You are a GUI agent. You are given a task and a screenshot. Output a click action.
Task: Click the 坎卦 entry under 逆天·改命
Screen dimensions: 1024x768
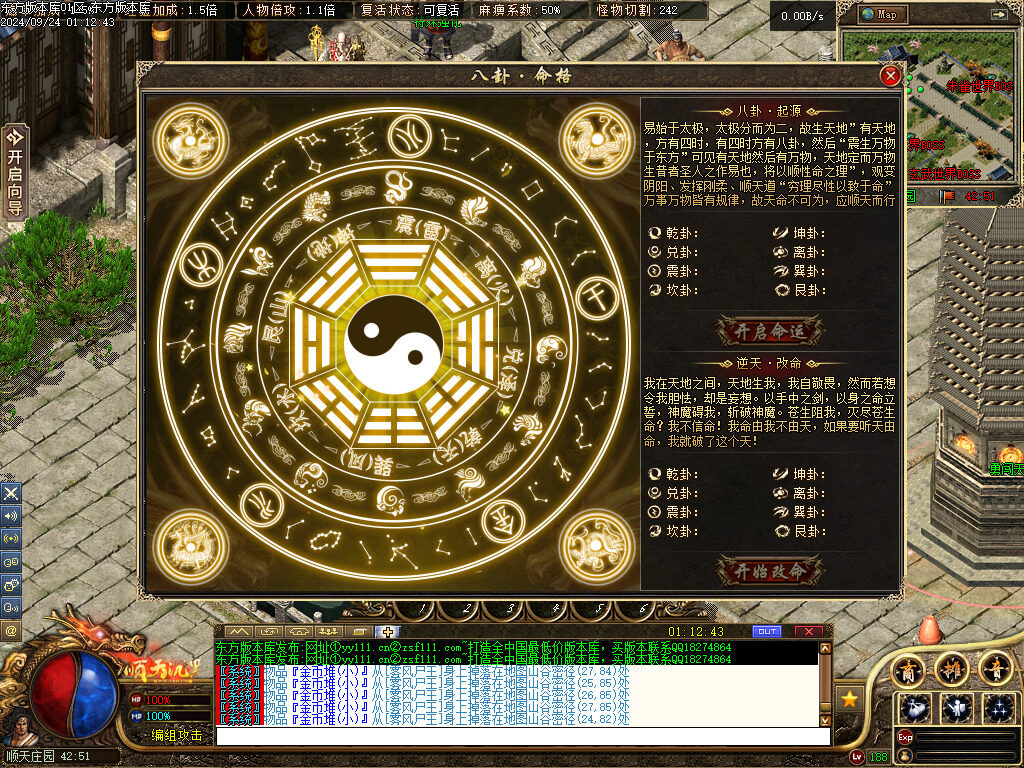coord(673,531)
